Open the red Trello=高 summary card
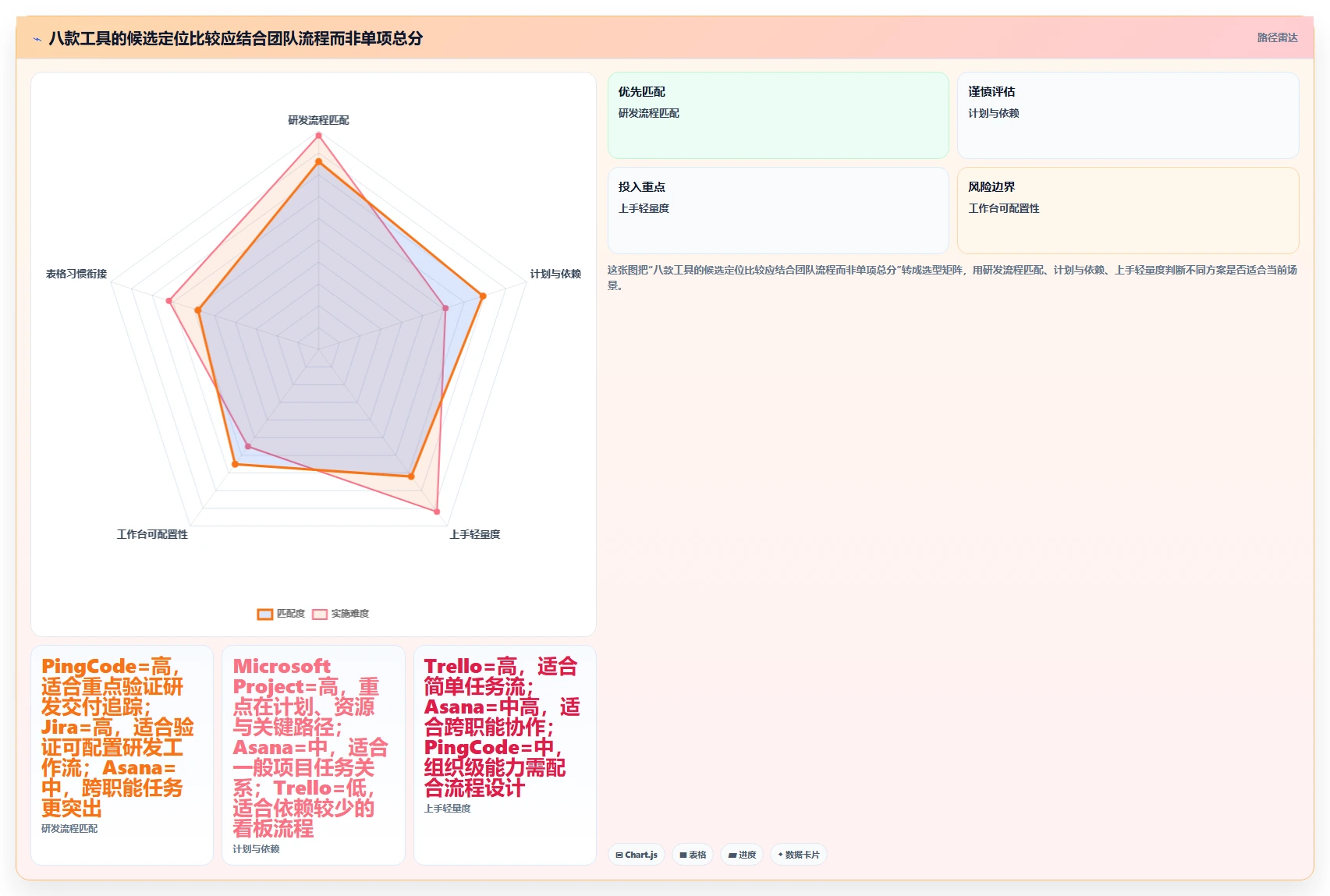The width and height of the screenshot is (1330, 896). tap(505, 755)
